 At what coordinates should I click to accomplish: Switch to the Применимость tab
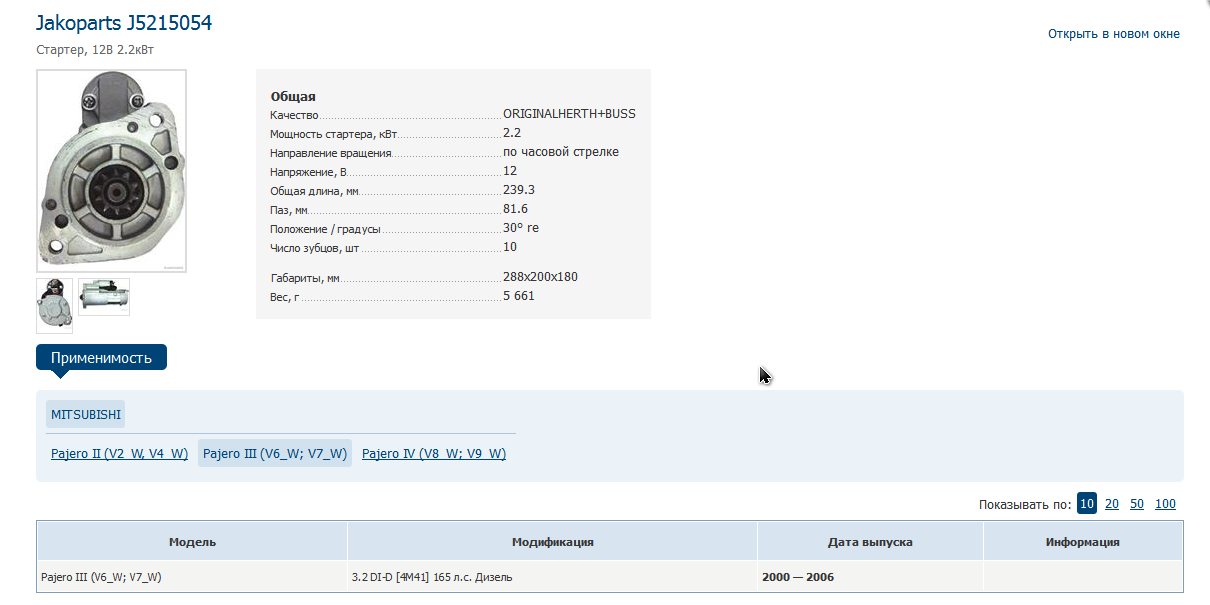click(x=101, y=357)
